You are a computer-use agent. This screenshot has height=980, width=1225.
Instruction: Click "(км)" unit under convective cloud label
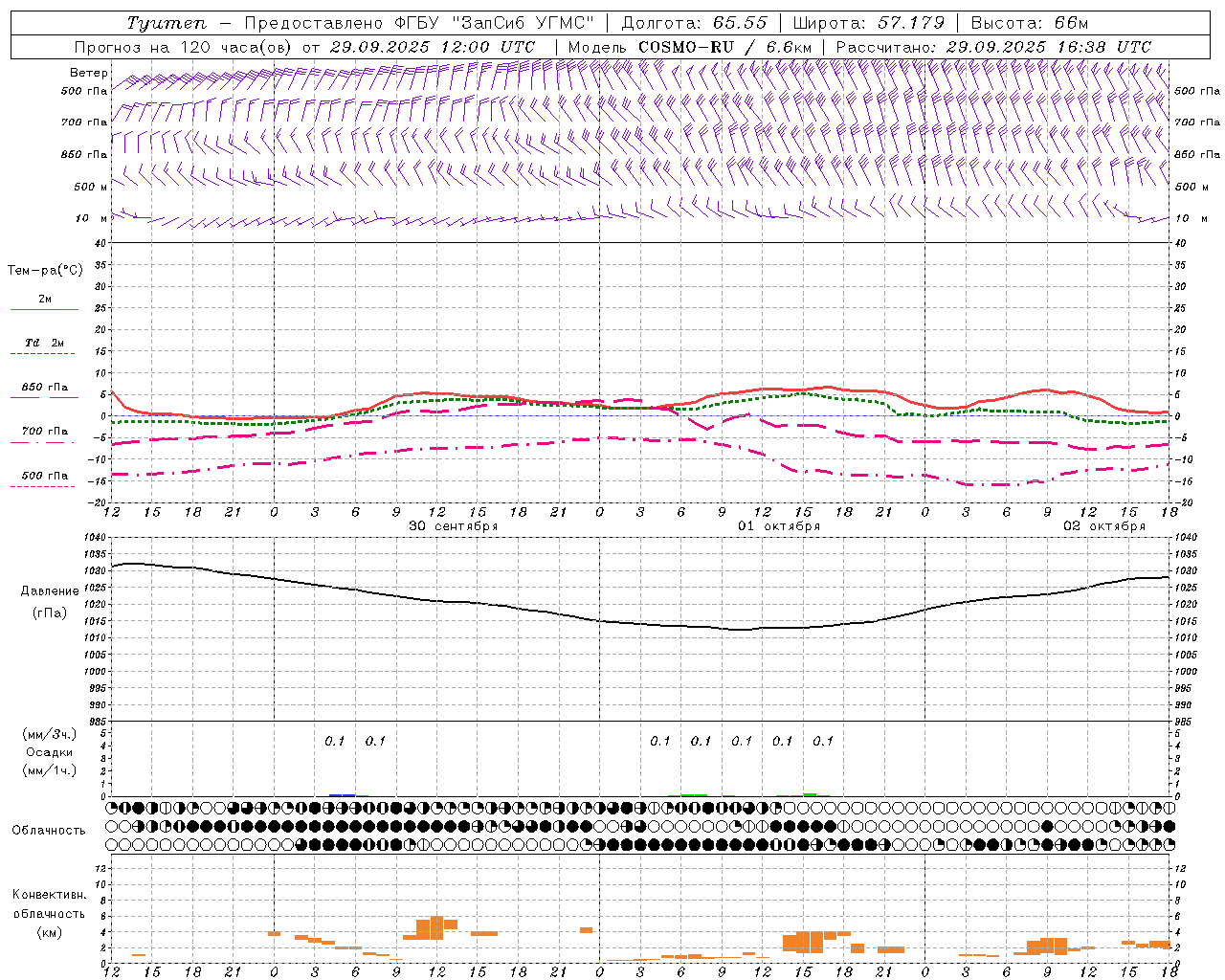coord(49,931)
